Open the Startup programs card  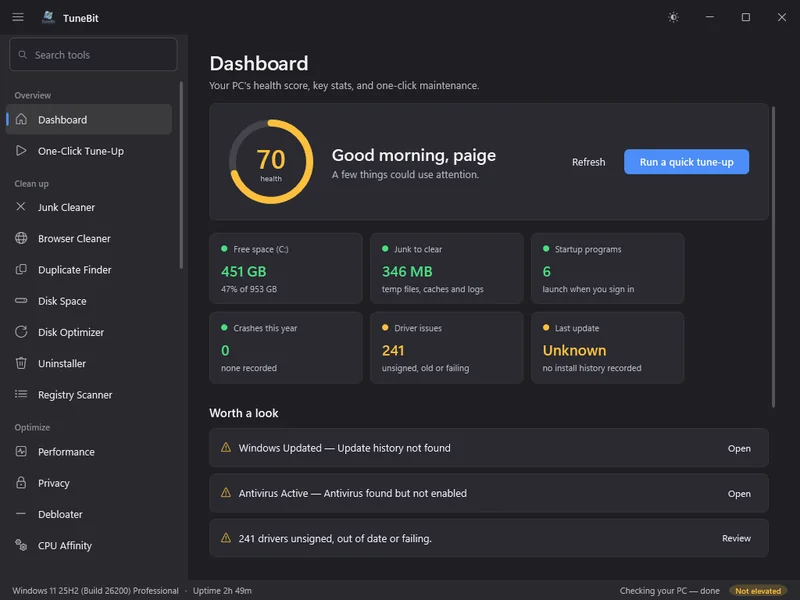(x=607, y=268)
